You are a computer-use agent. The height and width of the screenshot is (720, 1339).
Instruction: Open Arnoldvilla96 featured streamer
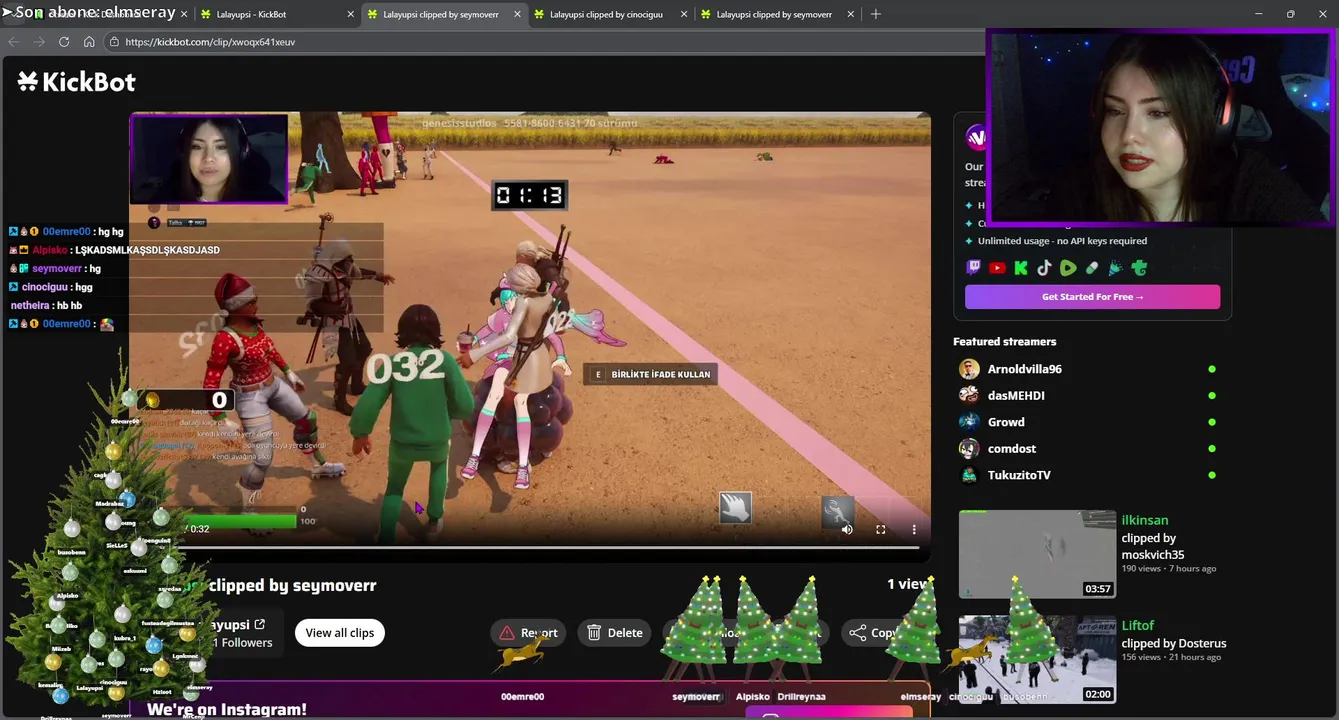click(x=1024, y=369)
